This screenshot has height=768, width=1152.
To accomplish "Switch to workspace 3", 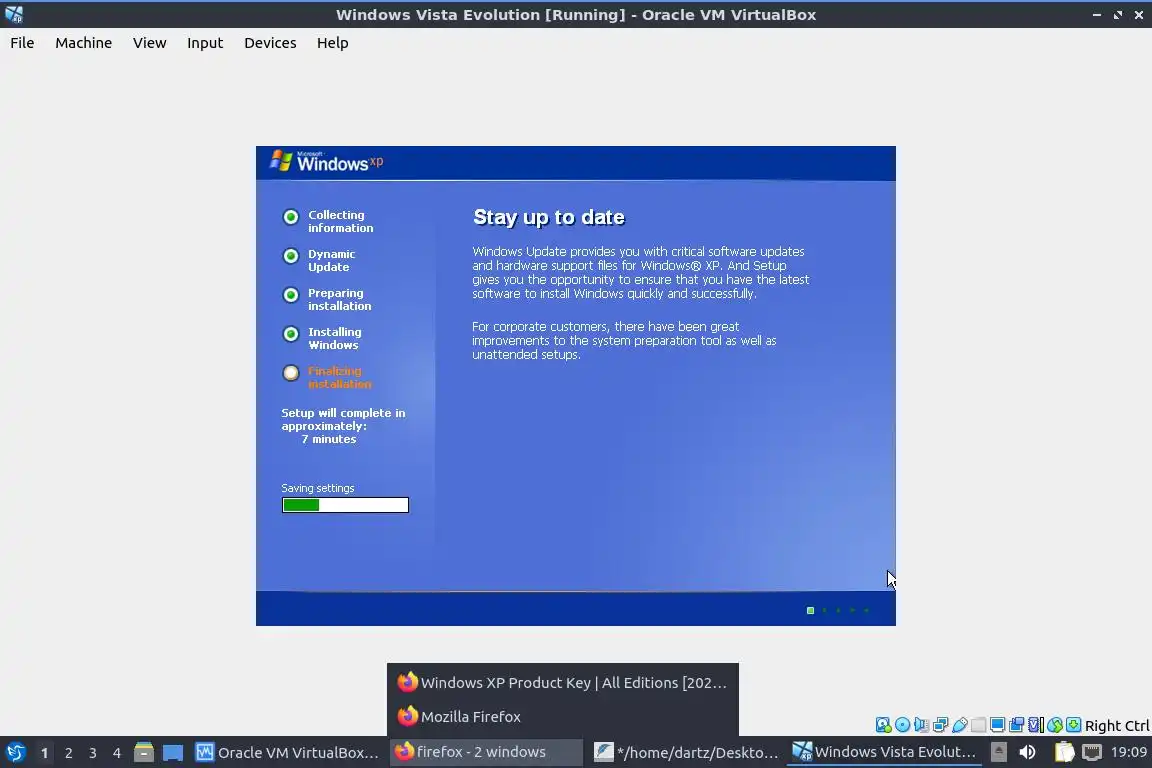I will [x=93, y=753].
